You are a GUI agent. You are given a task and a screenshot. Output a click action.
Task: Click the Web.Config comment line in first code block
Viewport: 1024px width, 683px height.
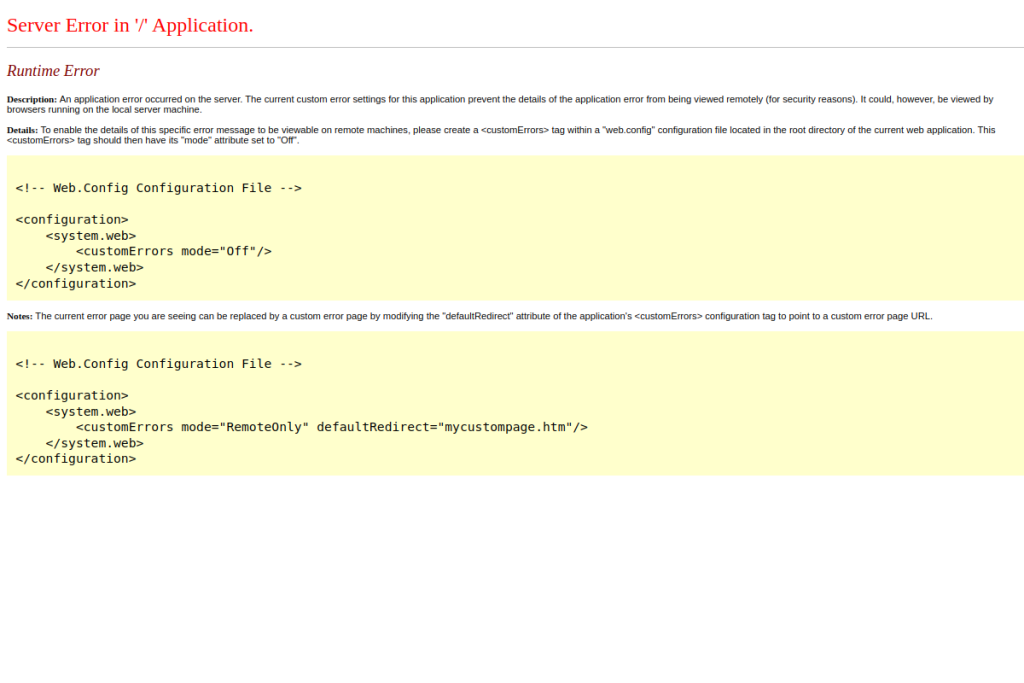[x=158, y=188]
